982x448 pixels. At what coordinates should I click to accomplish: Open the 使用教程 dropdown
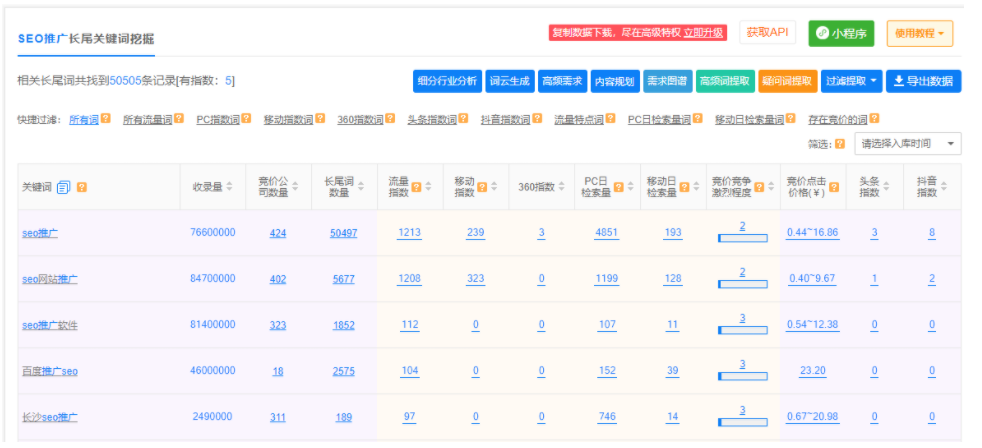pyautogui.click(x=919, y=33)
